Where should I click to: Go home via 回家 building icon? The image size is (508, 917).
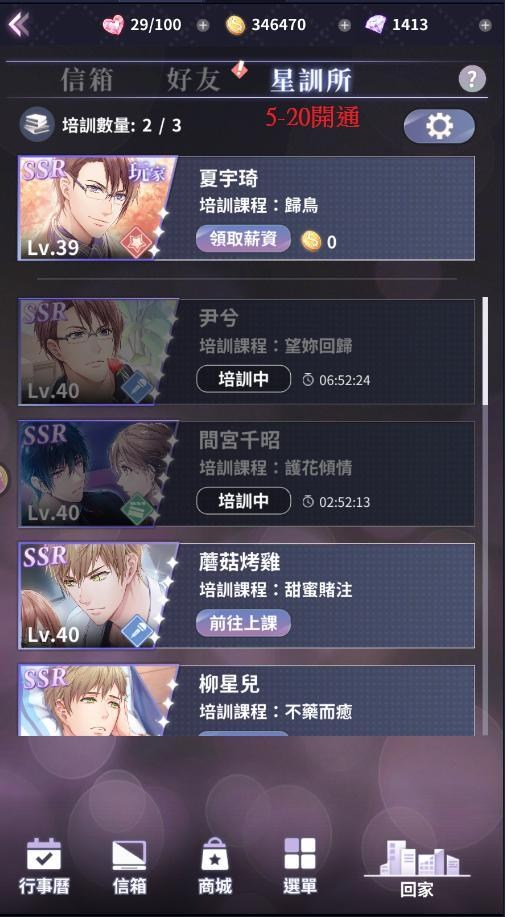coord(417,868)
